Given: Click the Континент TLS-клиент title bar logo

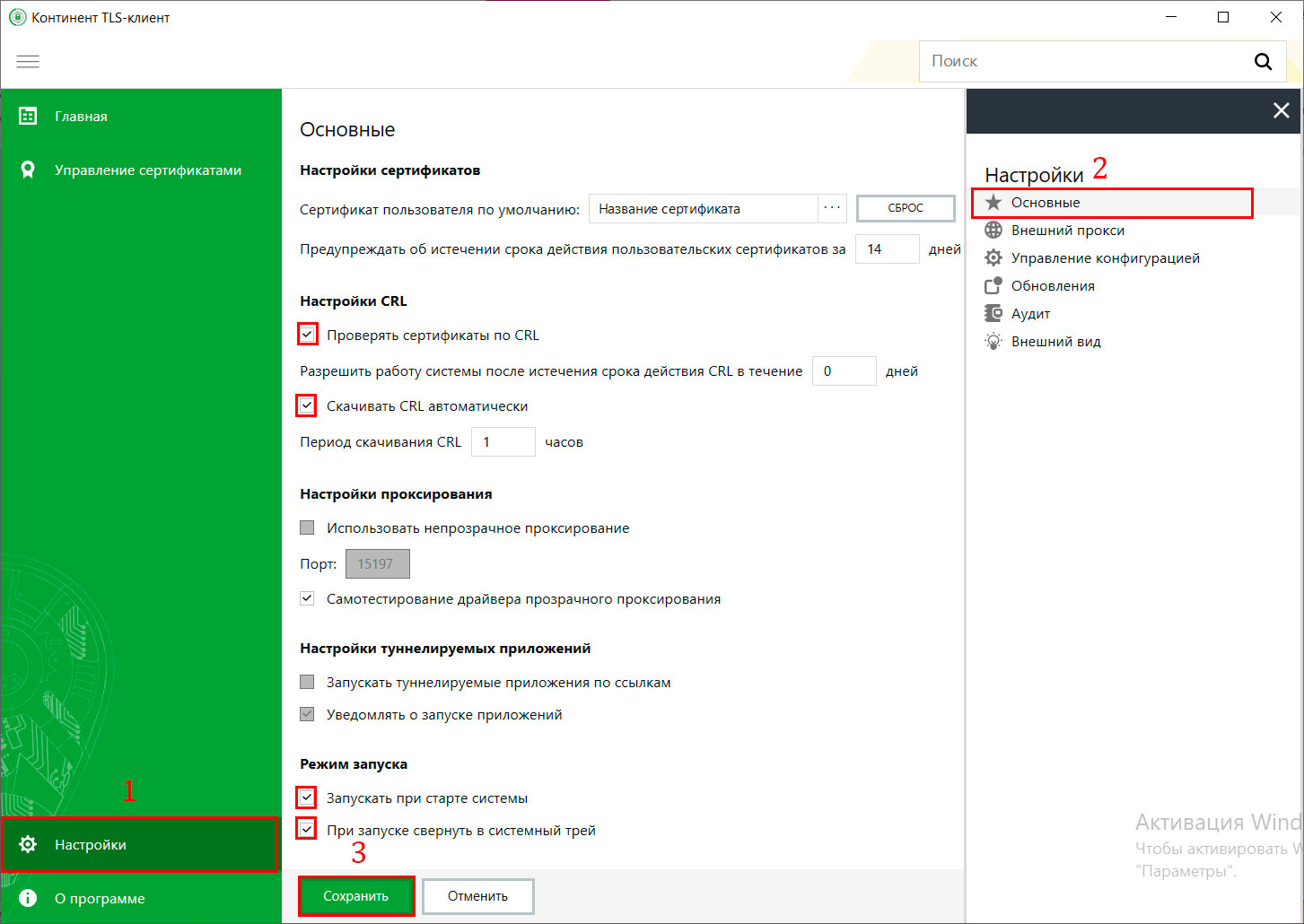Looking at the screenshot, I should (x=17, y=17).
